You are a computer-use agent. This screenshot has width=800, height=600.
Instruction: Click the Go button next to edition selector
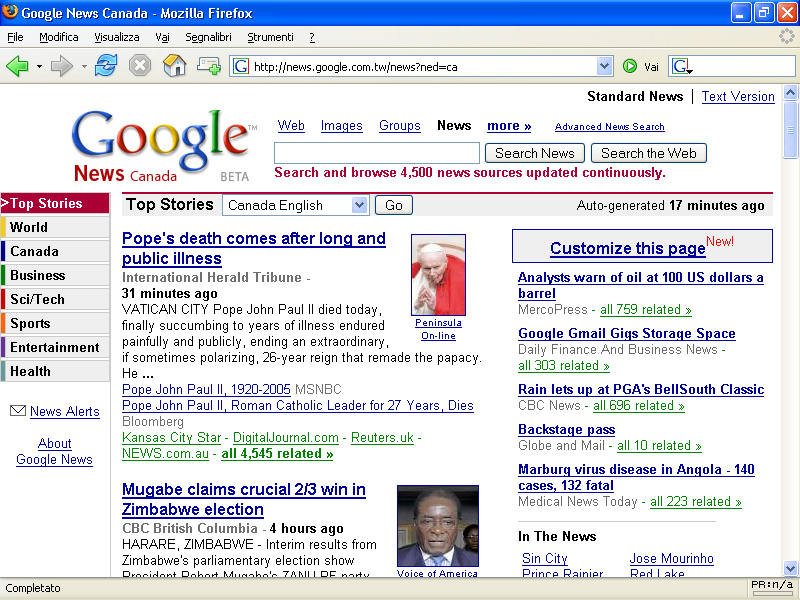pyautogui.click(x=394, y=205)
